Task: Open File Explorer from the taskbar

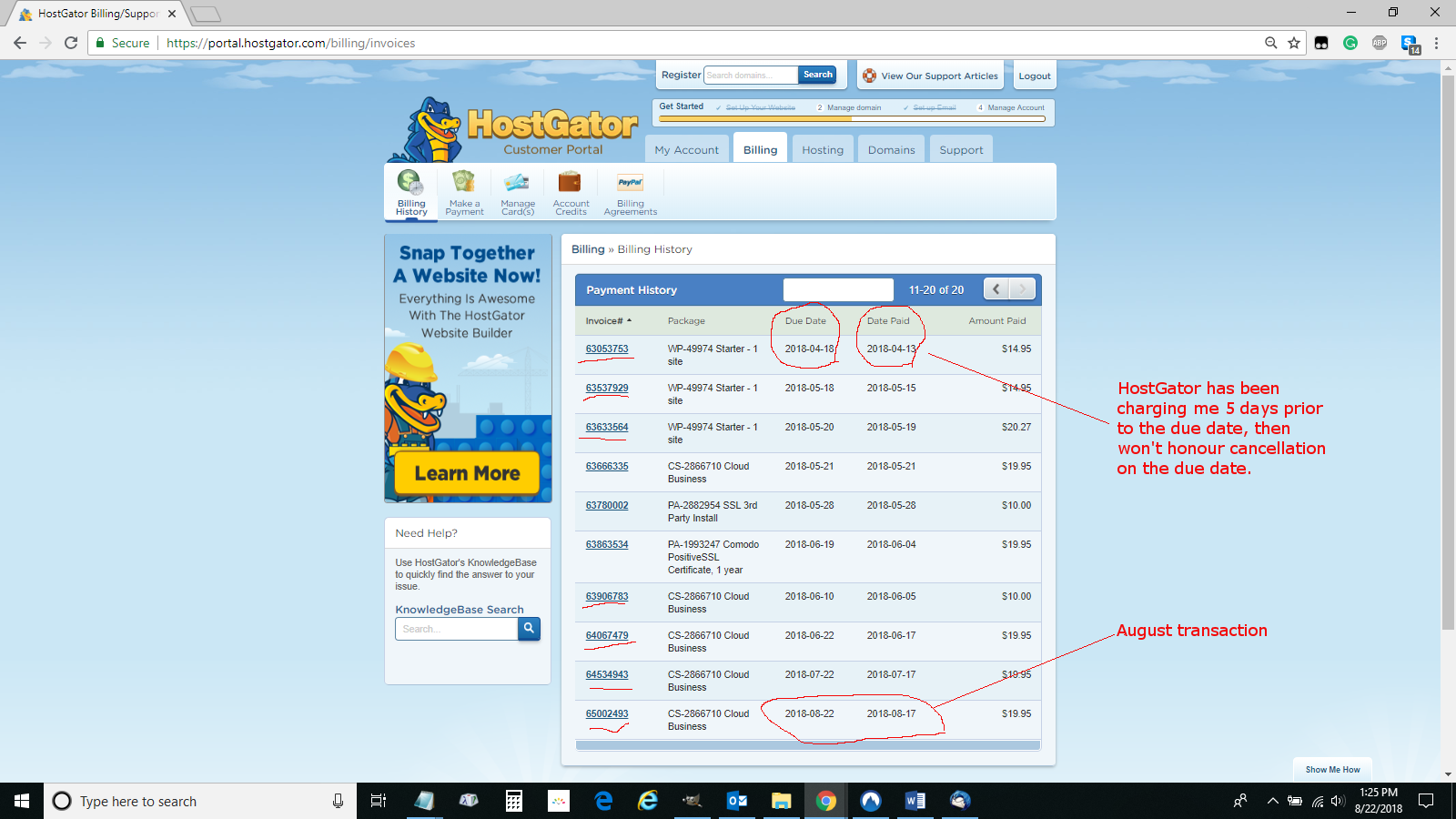Action: point(782,801)
